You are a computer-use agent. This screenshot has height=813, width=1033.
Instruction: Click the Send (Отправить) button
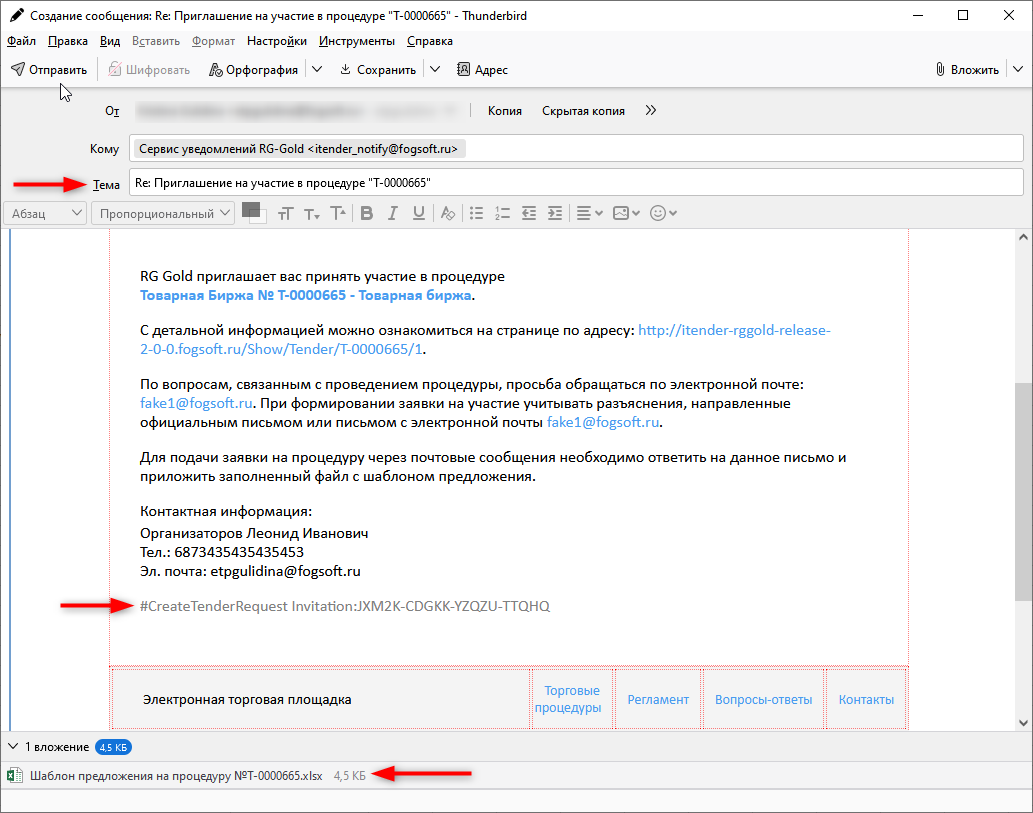click(49, 70)
